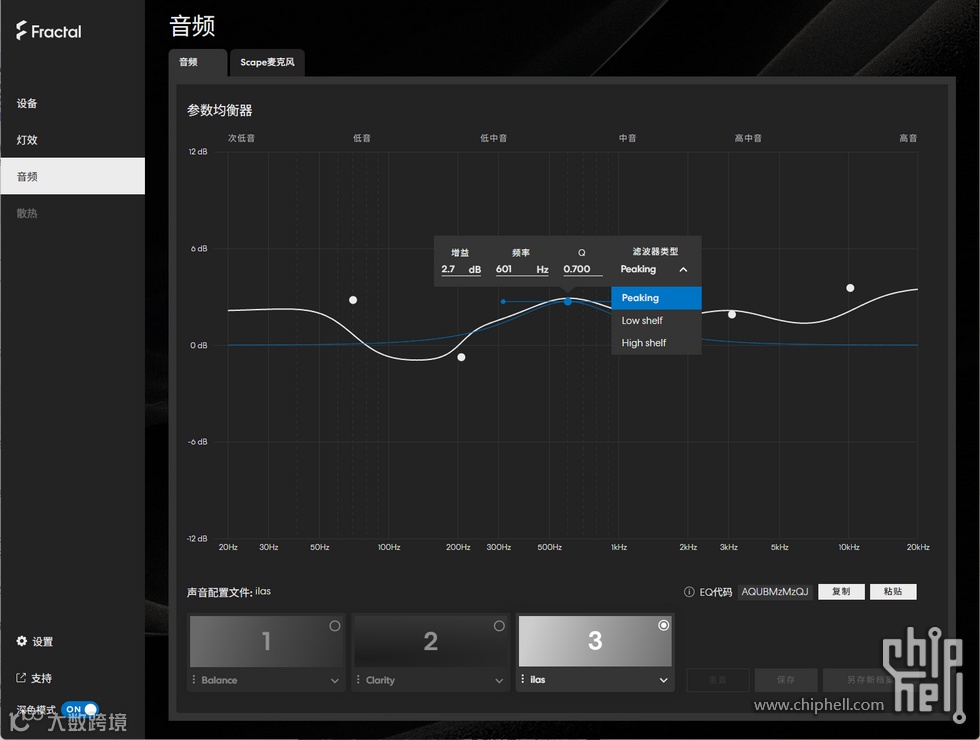Choose Peaking filter type

(x=656, y=298)
